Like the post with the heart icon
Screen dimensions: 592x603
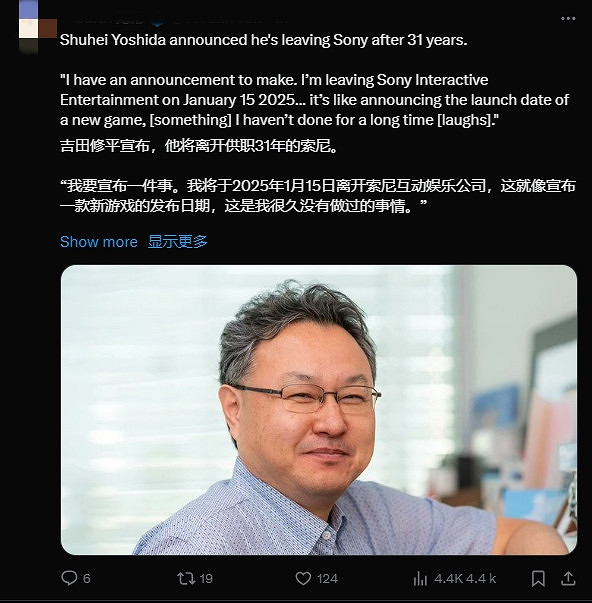303,578
